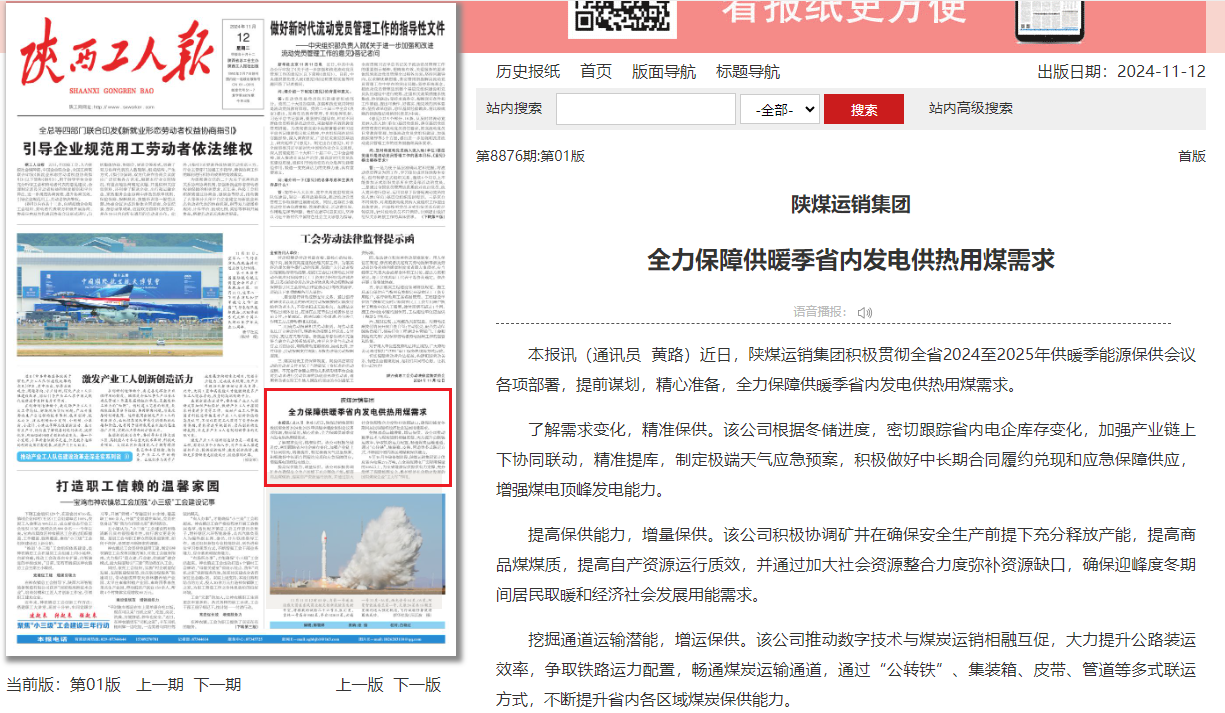Viewport: 1225px width, 713px height.
Task: Open the 版面导航 menu
Action: [664, 71]
